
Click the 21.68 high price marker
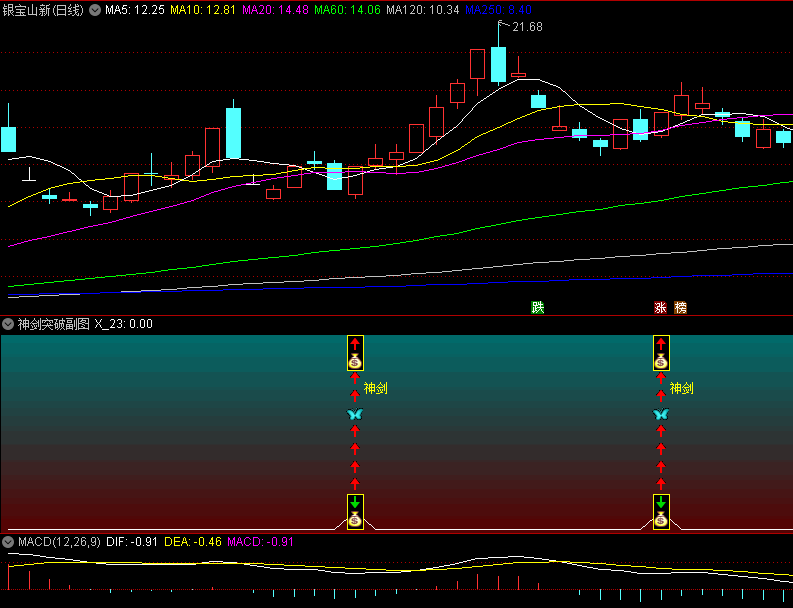pos(527,27)
